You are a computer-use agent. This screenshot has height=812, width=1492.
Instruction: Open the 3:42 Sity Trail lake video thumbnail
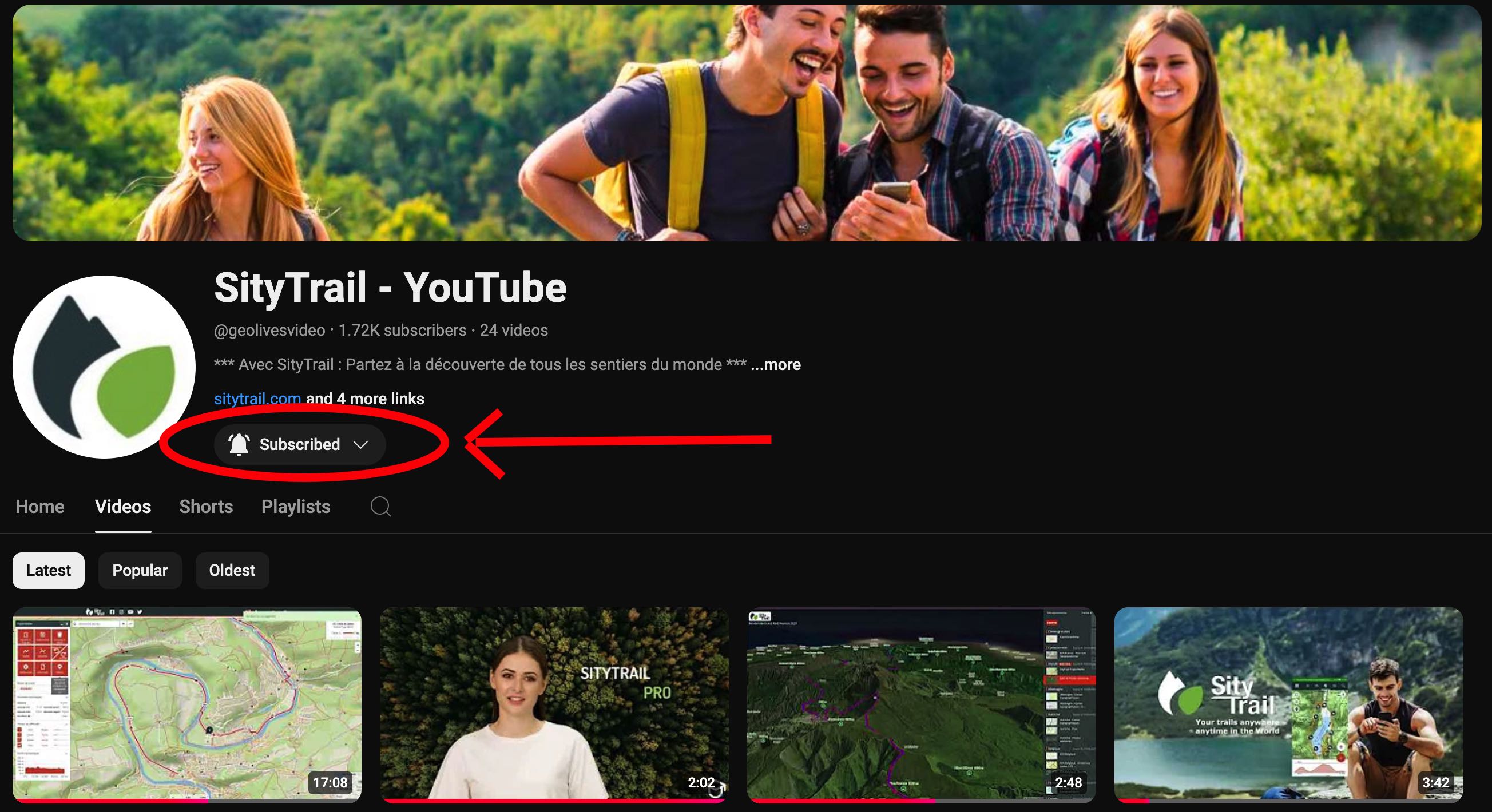[1289, 704]
